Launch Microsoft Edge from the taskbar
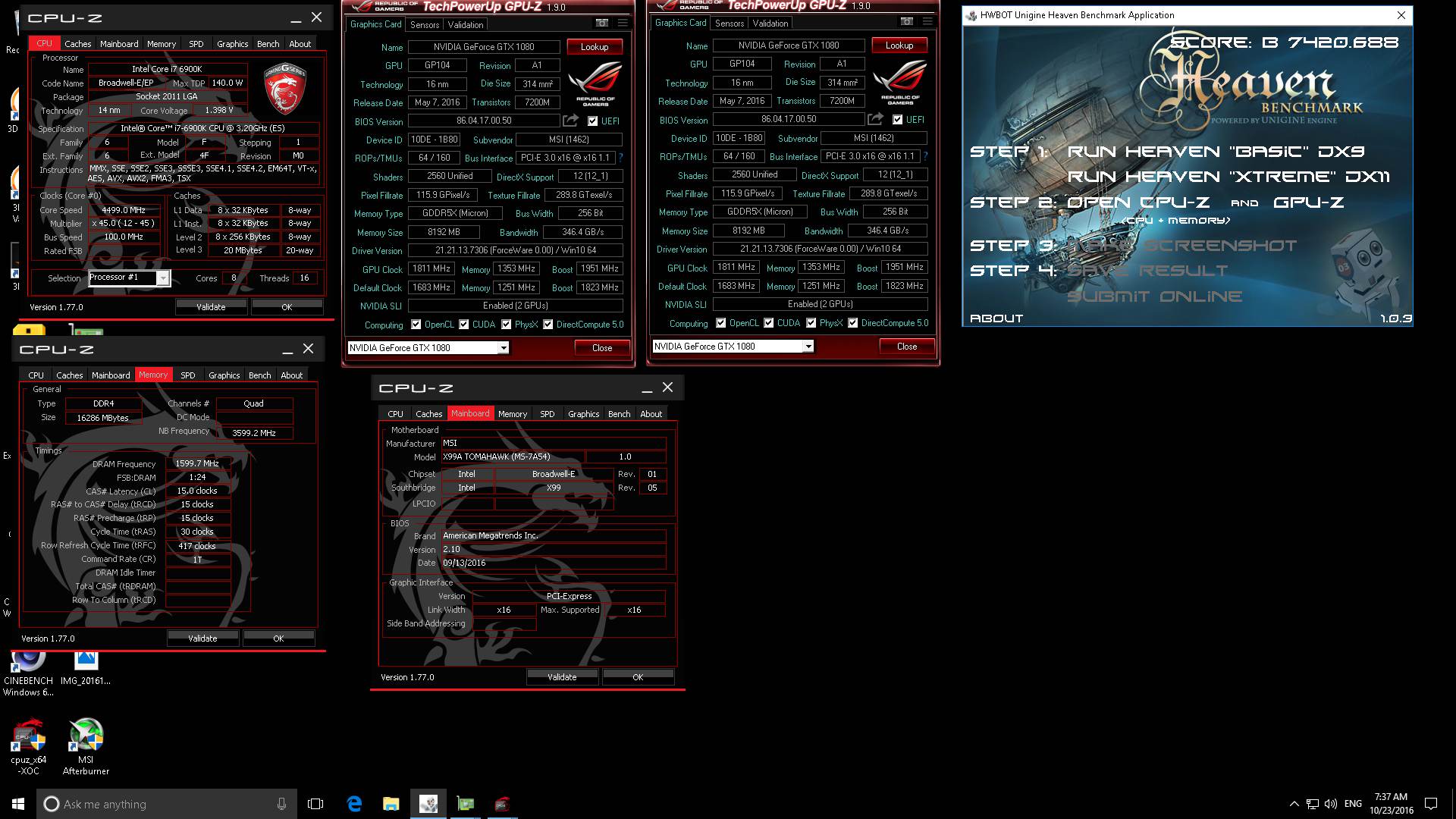Image resolution: width=1456 pixels, height=819 pixels. [x=354, y=804]
